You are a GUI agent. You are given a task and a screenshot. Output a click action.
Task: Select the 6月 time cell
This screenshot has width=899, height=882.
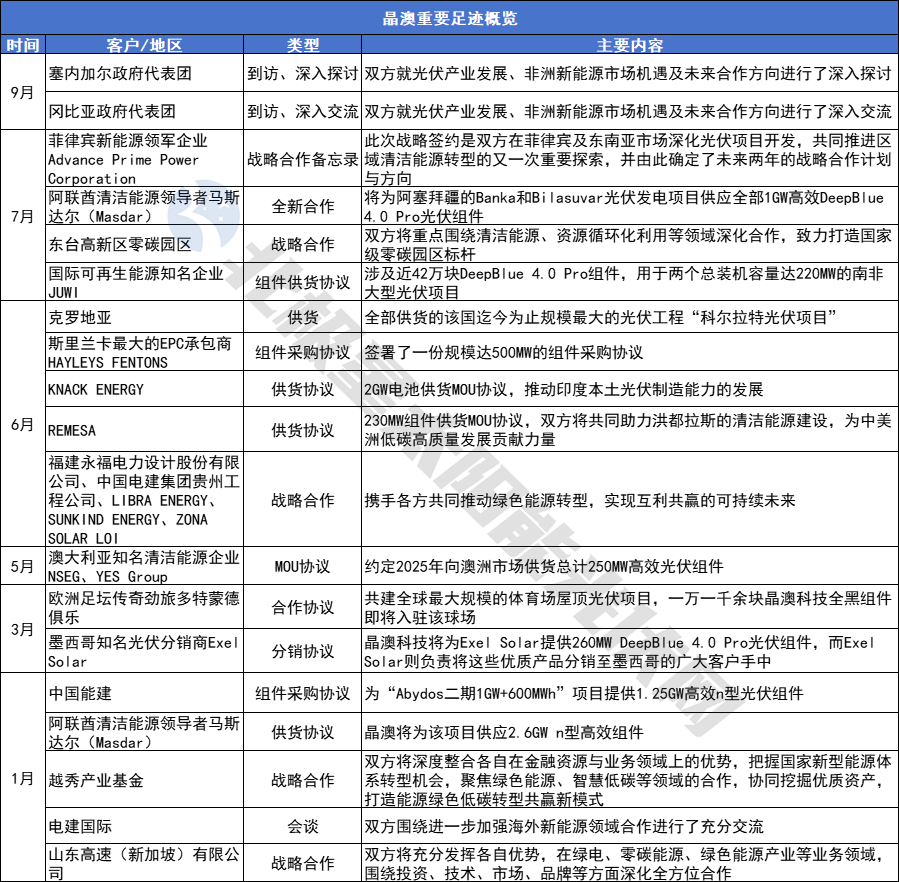(x=23, y=424)
